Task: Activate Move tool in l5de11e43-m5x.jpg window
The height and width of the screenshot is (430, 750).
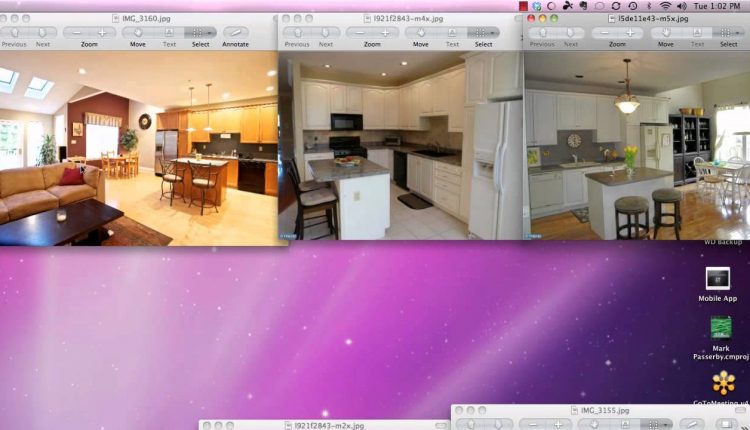Action: point(666,33)
